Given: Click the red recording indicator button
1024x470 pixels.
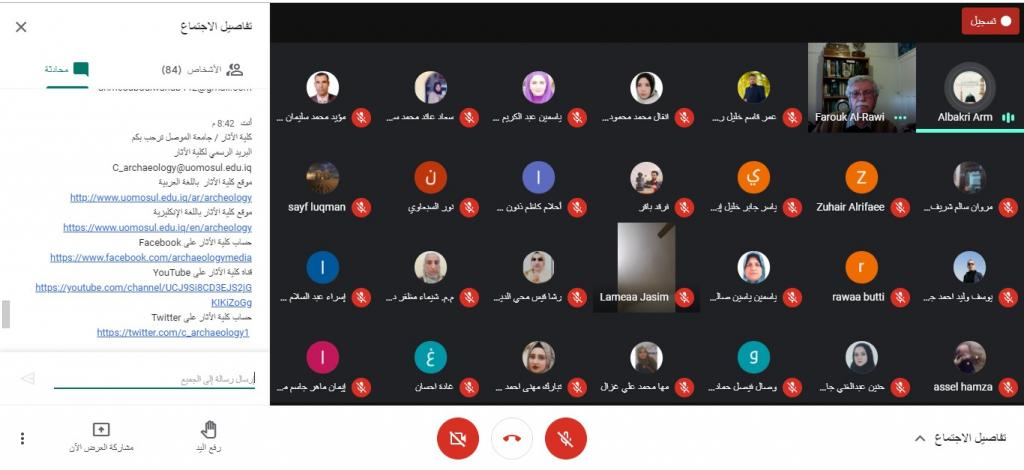Looking at the screenshot, I should point(990,22).
